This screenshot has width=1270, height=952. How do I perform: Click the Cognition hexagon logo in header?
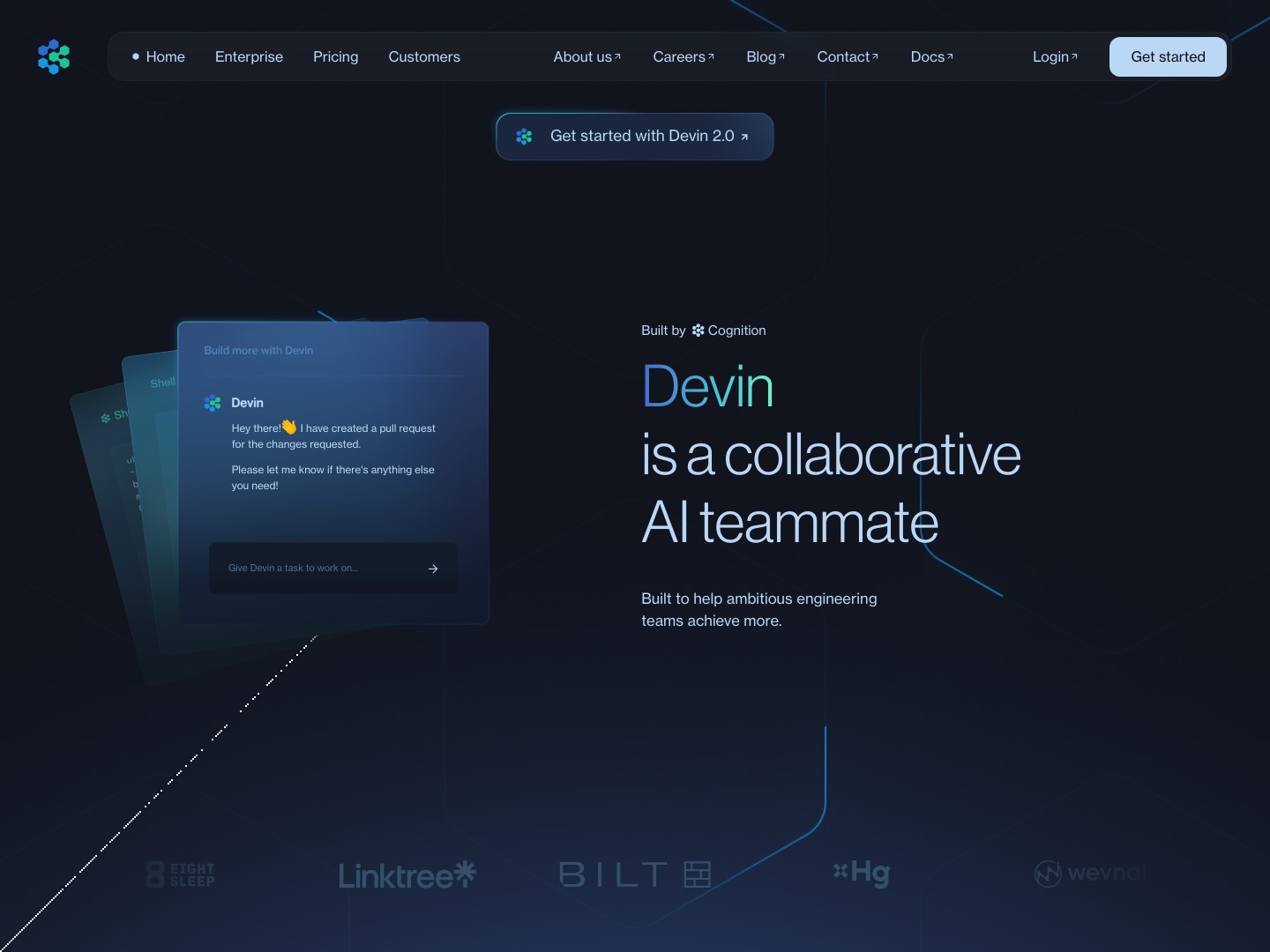point(54,56)
